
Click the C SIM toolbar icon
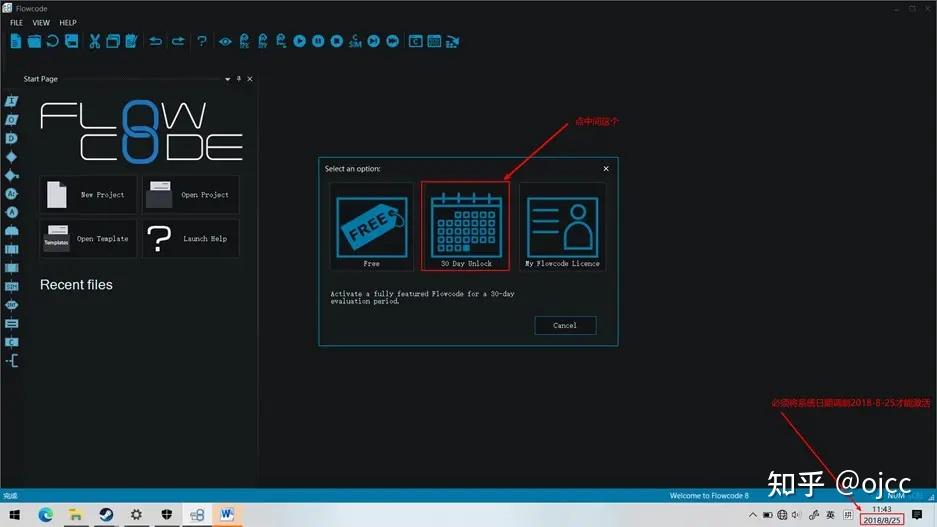[x=355, y=41]
